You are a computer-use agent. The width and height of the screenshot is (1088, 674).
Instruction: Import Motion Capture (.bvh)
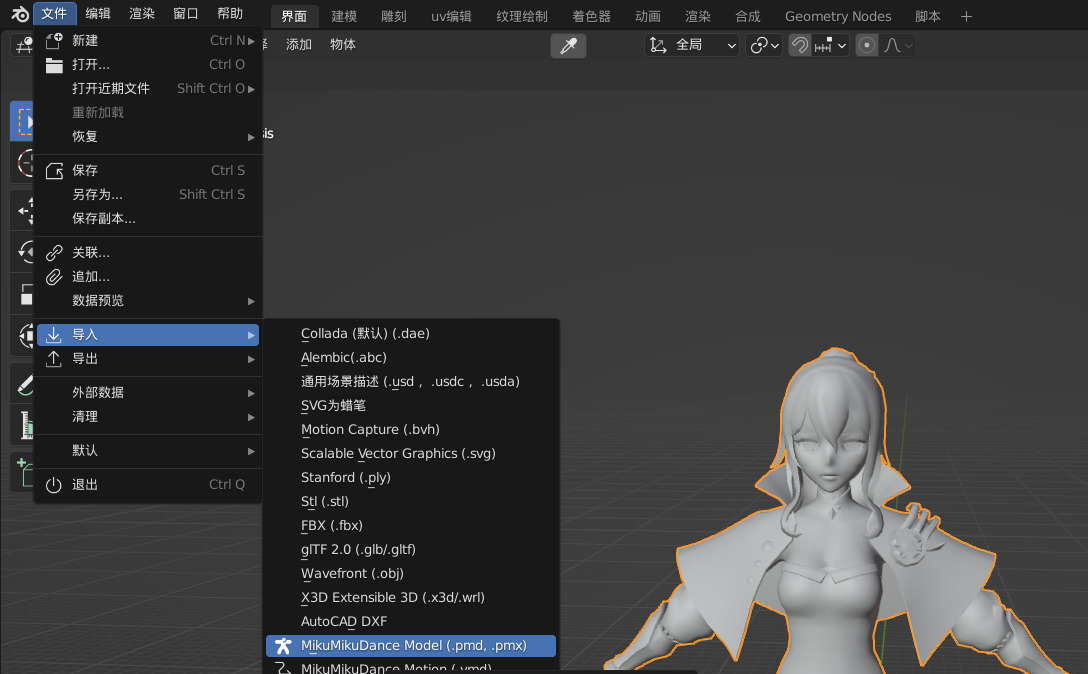tap(411, 429)
